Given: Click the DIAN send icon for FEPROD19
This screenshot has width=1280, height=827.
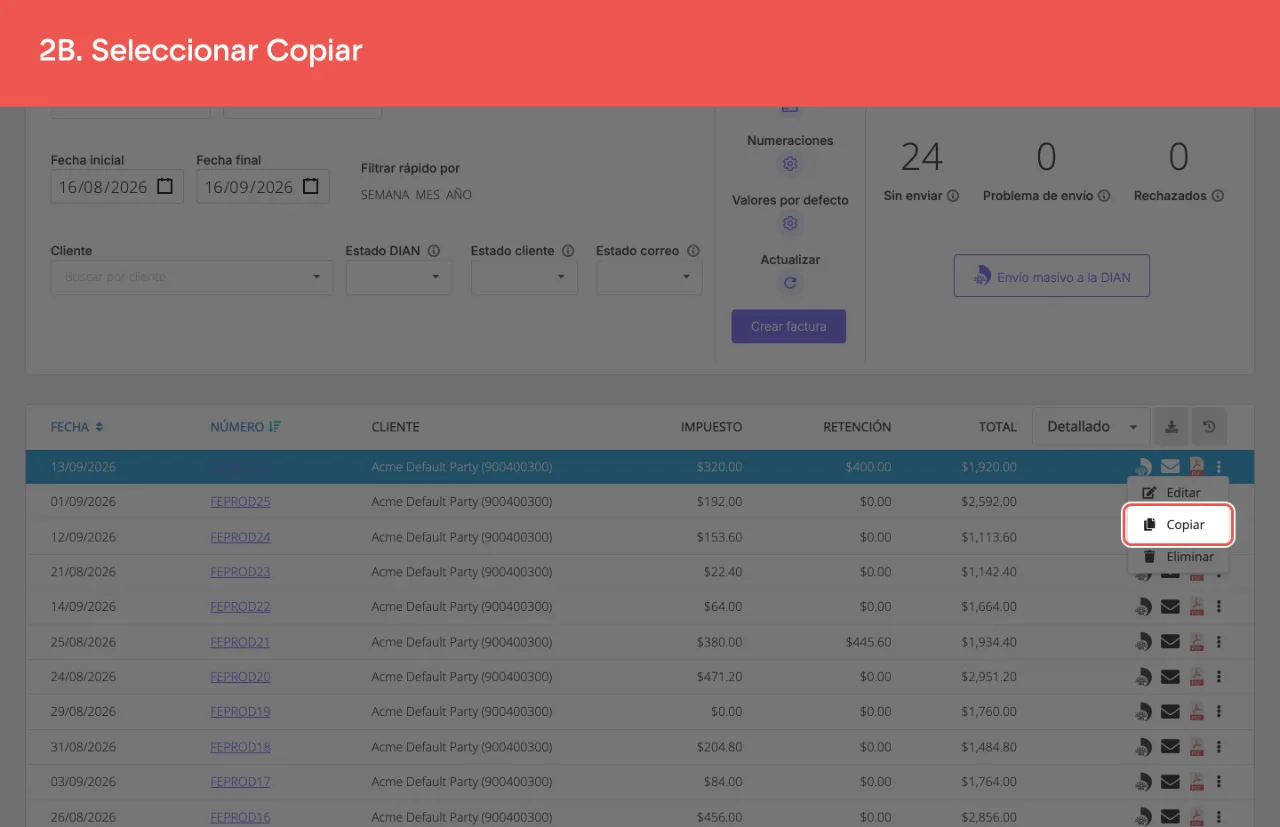Looking at the screenshot, I should point(1144,712).
